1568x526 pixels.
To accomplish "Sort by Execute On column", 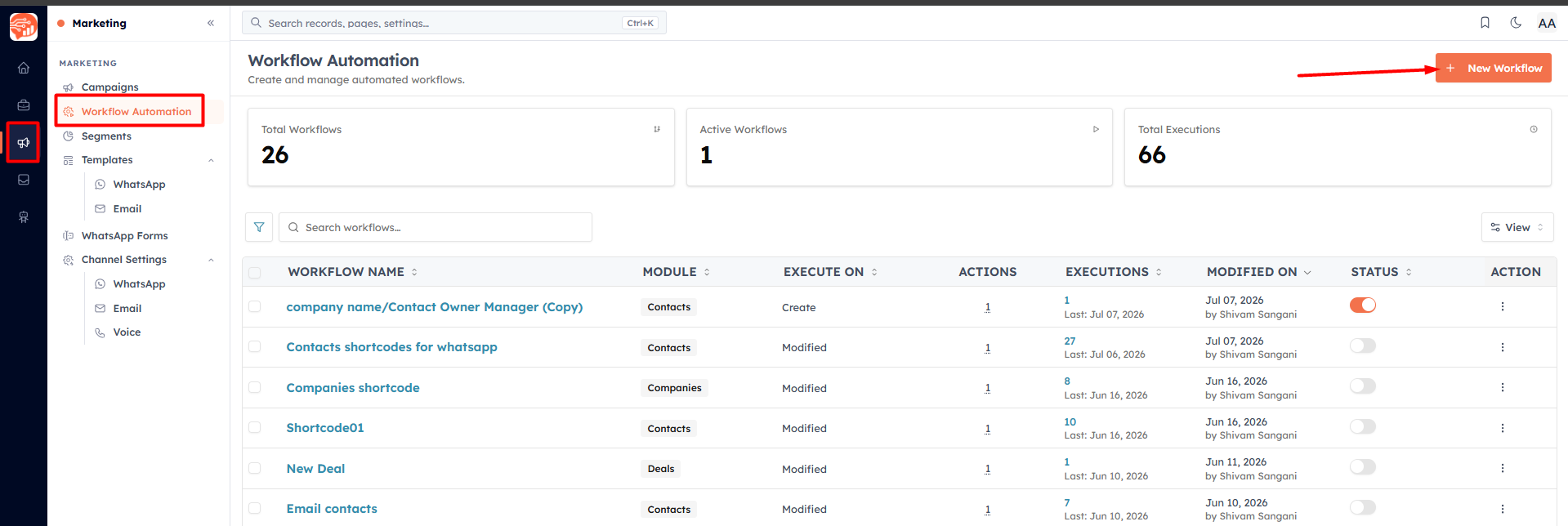I will coord(831,272).
